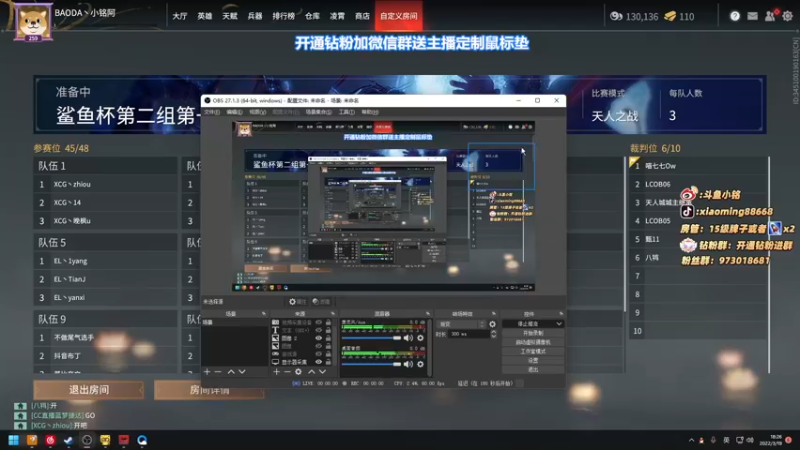Open Mic/Aux audio settings gear in mixer
Image resolution: width=800 pixels, height=450 pixels.
click(420, 338)
